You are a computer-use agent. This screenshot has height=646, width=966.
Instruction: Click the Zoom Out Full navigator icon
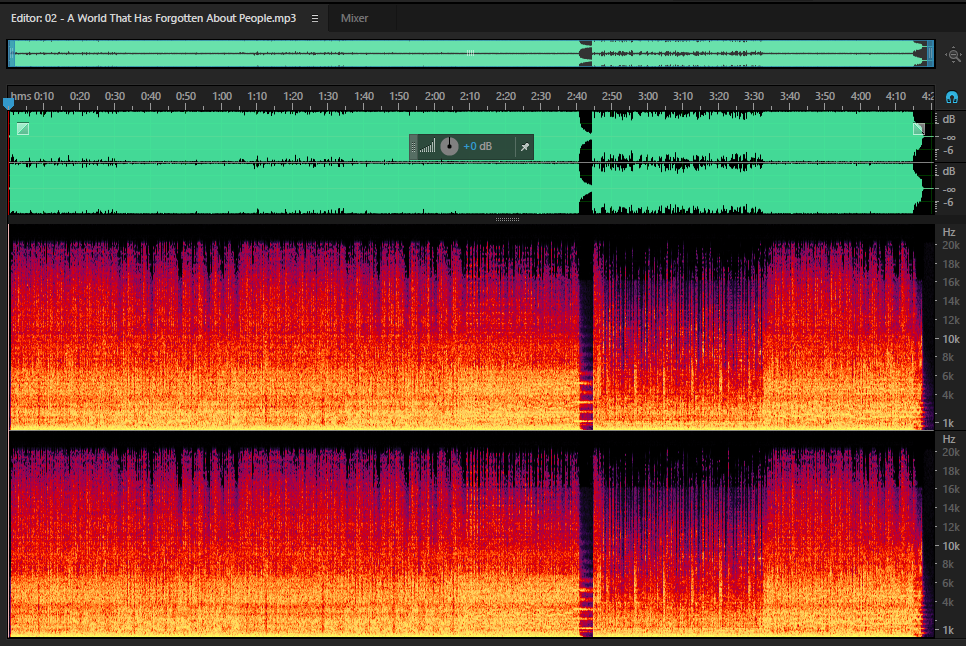pos(954,55)
